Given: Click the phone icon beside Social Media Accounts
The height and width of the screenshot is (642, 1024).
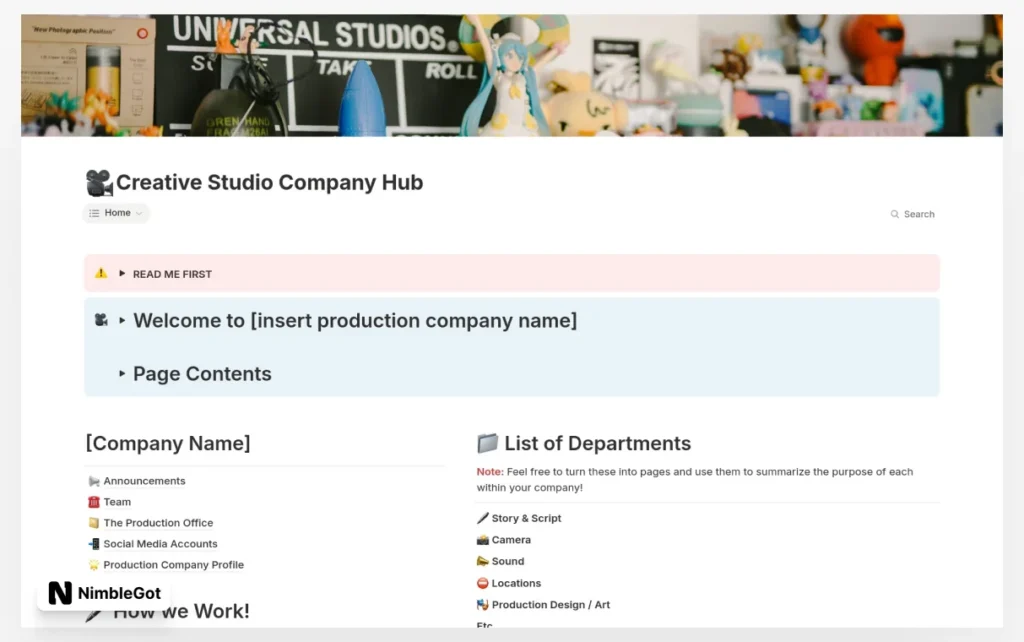Looking at the screenshot, I should (x=94, y=544).
